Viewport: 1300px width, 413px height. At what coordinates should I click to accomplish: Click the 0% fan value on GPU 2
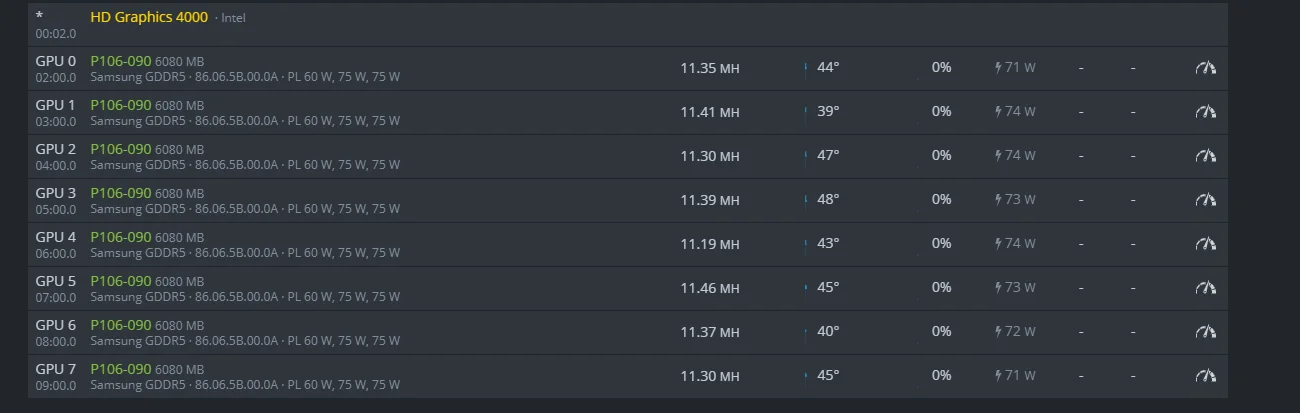click(941, 156)
